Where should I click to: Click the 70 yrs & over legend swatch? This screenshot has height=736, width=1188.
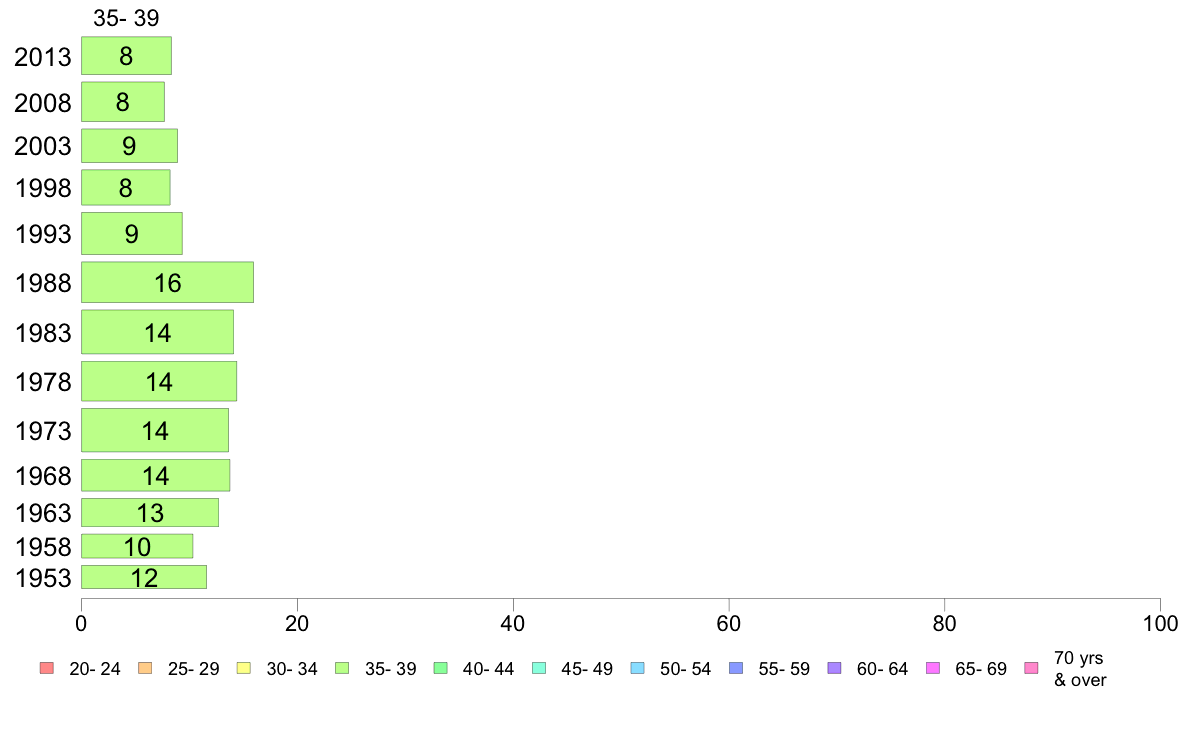pos(1031,668)
